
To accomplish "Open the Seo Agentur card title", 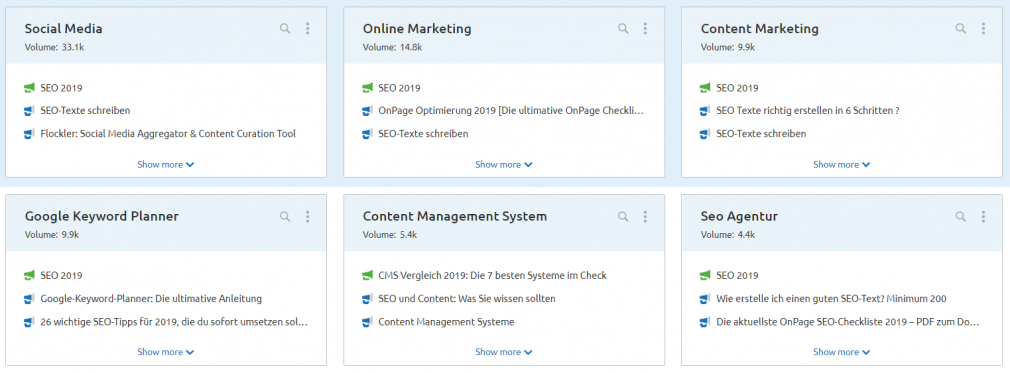I will coord(739,216).
